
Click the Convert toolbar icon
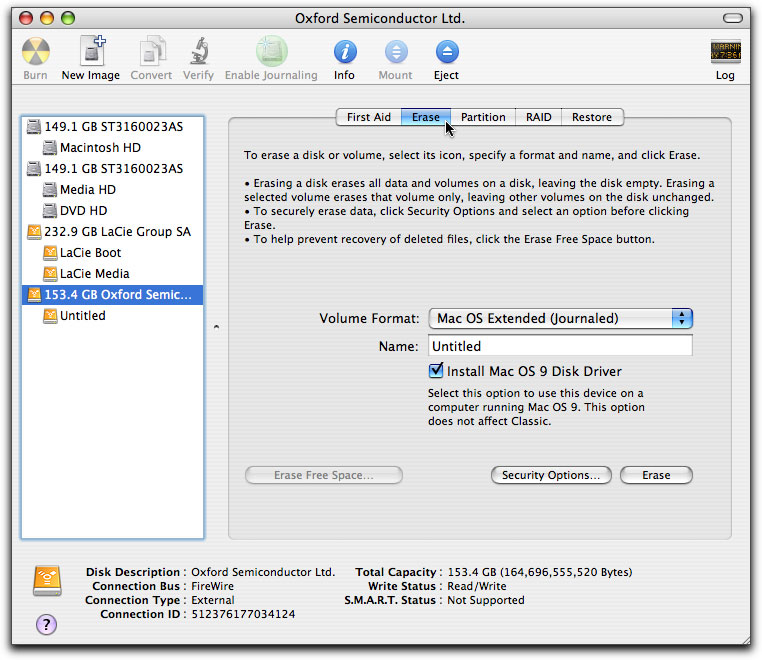pyautogui.click(x=152, y=51)
